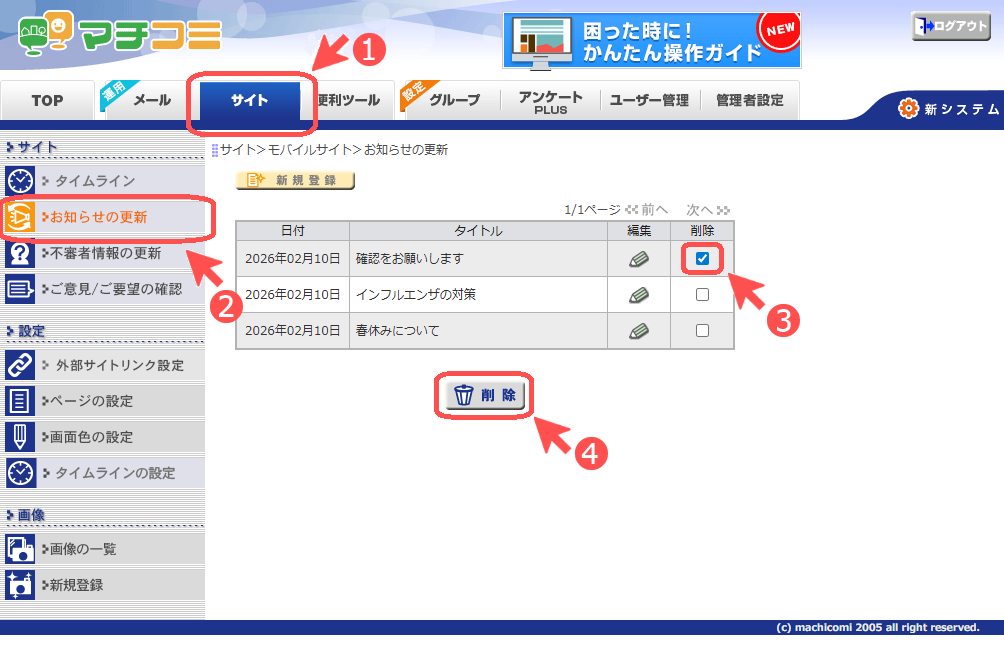Open 外部サイトリンク設定 chain icon
This screenshot has height=654, width=1004.
[x=20, y=365]
